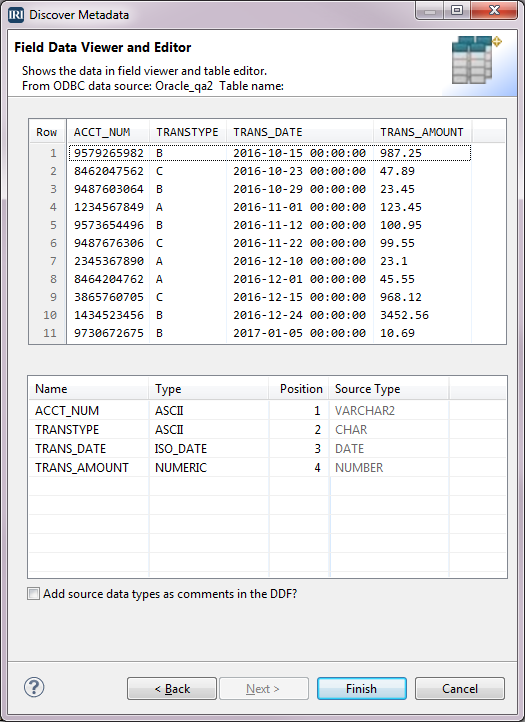Open the ASCII type cell for ACCT_NUM

[x=208, y=410]
